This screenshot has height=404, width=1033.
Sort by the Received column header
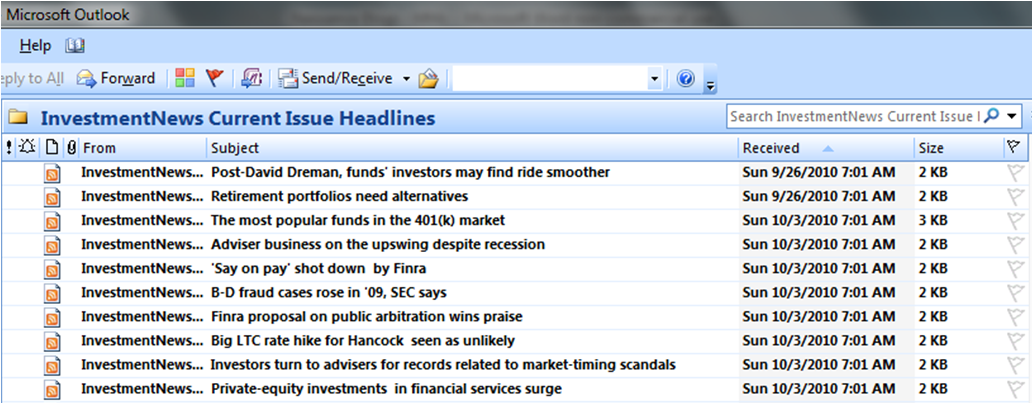[826, 148]
